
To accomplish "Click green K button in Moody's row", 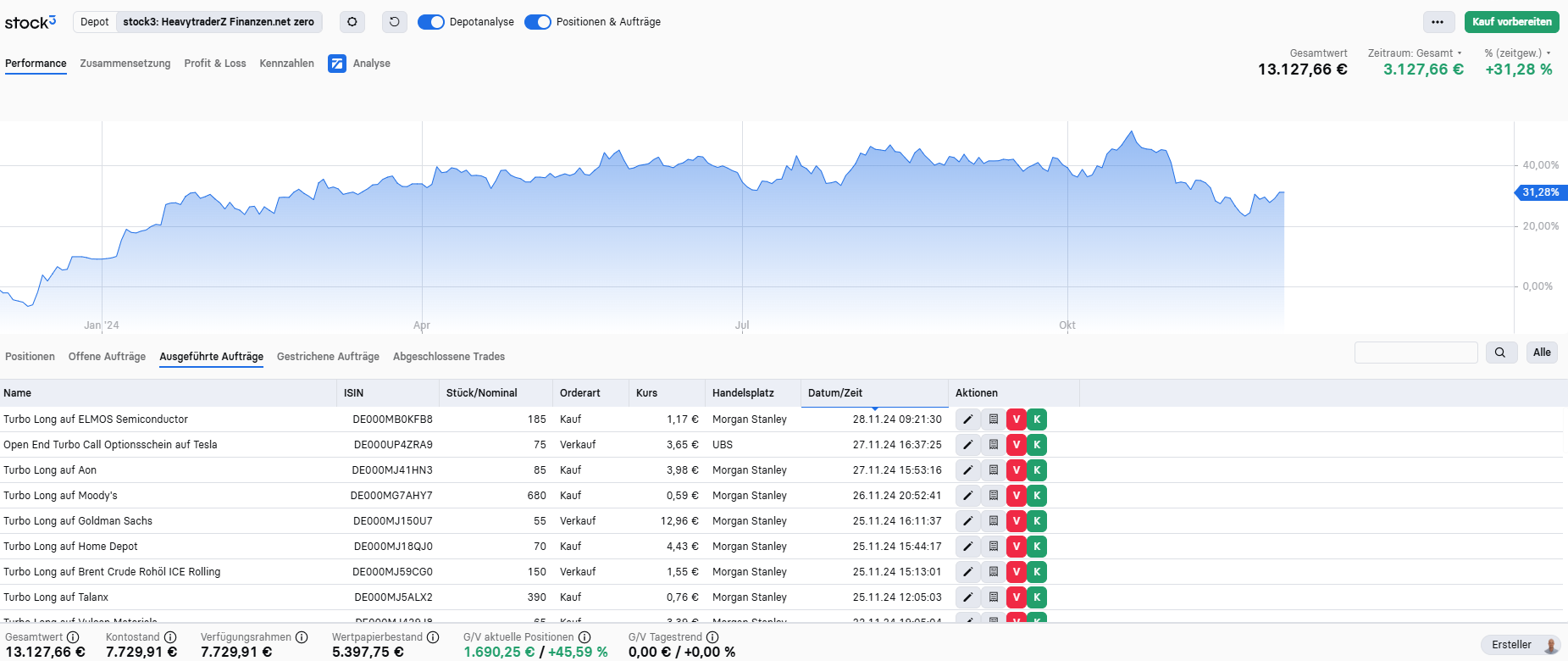I will click(1037, 496).
